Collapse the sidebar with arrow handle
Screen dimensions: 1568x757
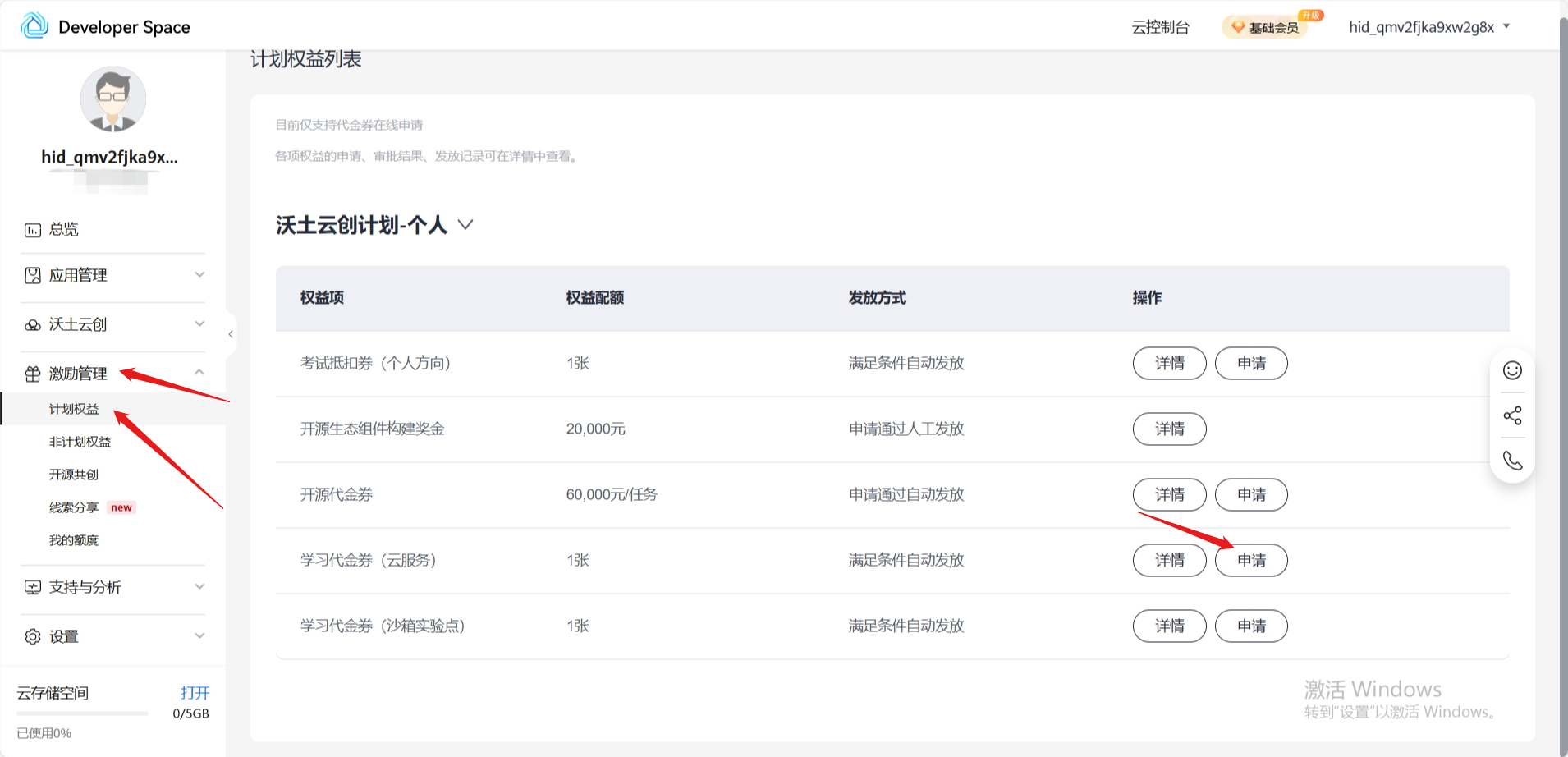click(231, 334)
